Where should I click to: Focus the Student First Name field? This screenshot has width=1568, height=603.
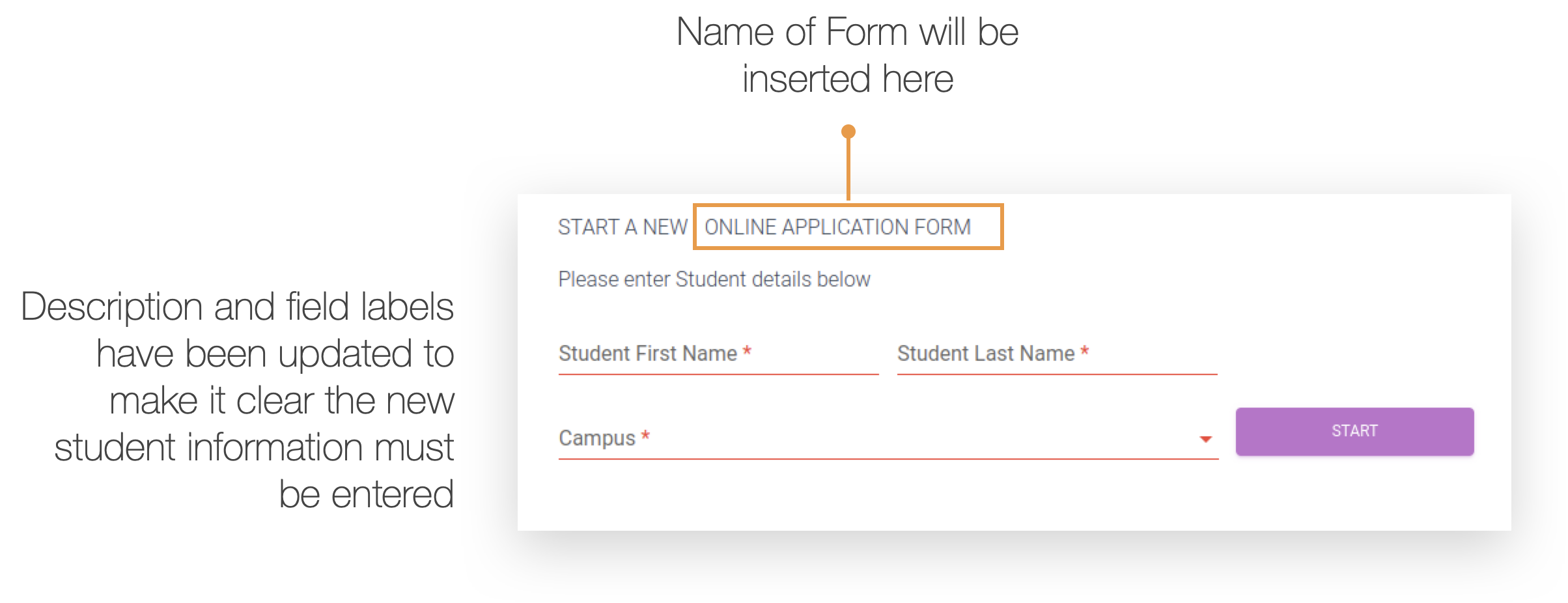[x=718, y=354]
